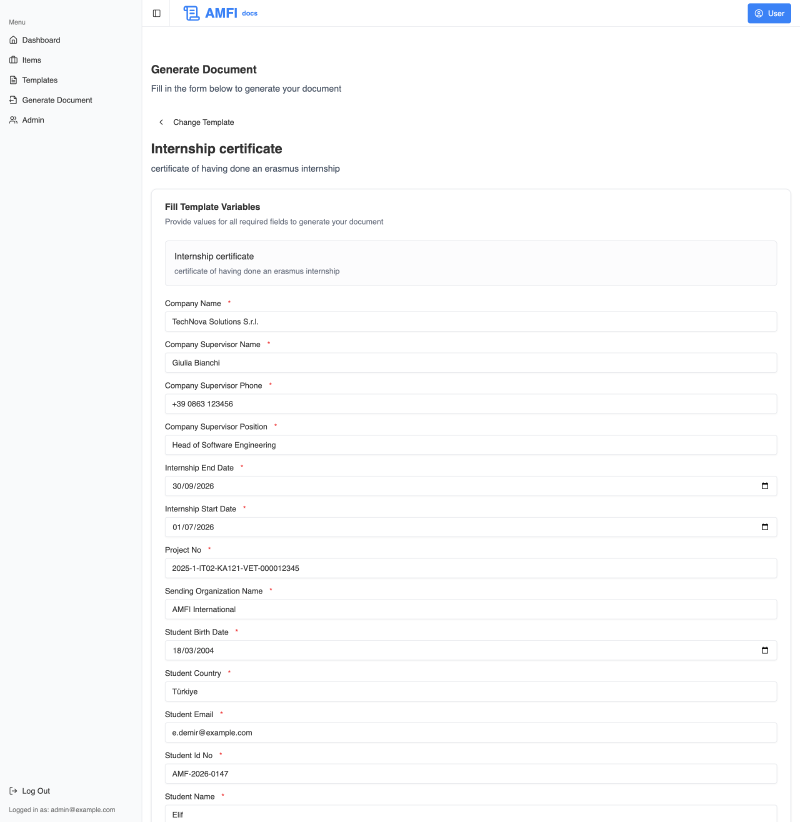The width and height of the screenshot is (800, 822).
Task: Click the Company Name field
Action: click(470, 321)
